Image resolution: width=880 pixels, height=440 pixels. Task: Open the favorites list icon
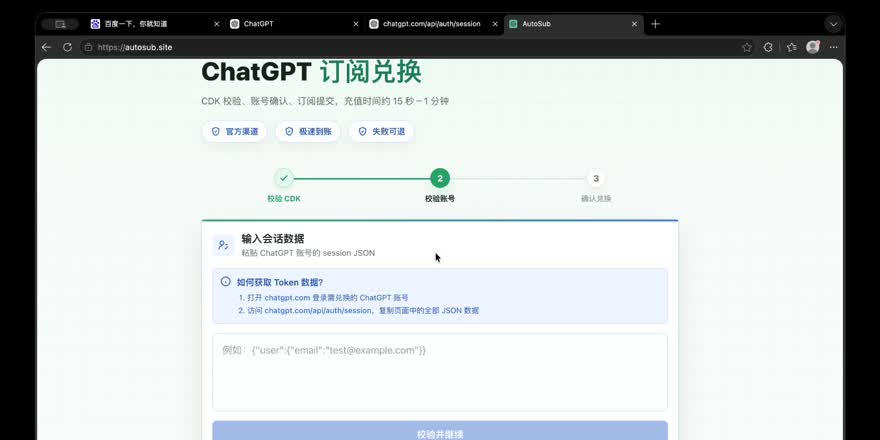click(x=791, y=48)
